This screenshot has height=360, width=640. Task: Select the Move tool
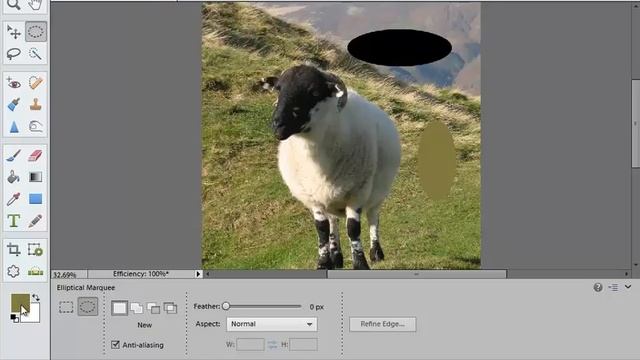tap(13, 32)
